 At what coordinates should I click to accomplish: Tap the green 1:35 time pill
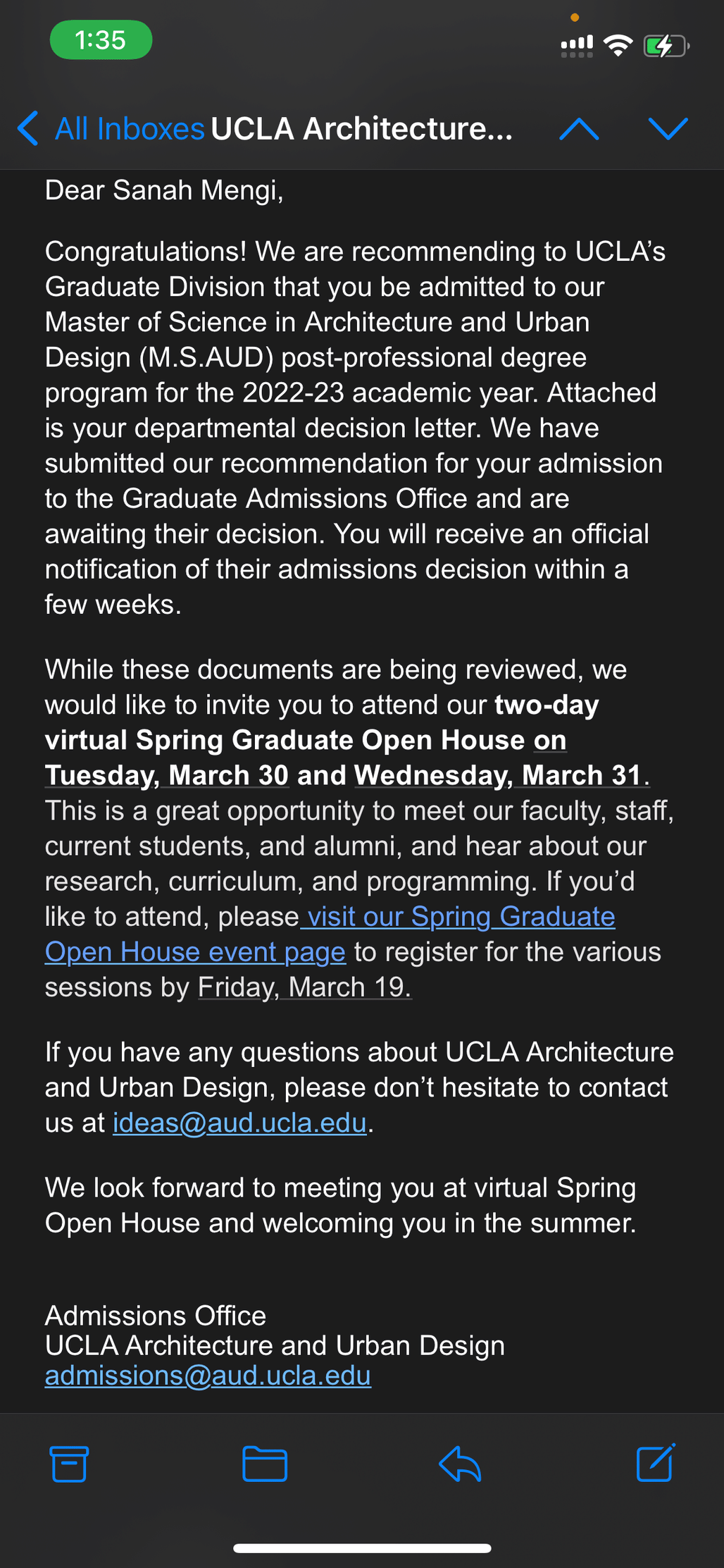tap(101, 40)
